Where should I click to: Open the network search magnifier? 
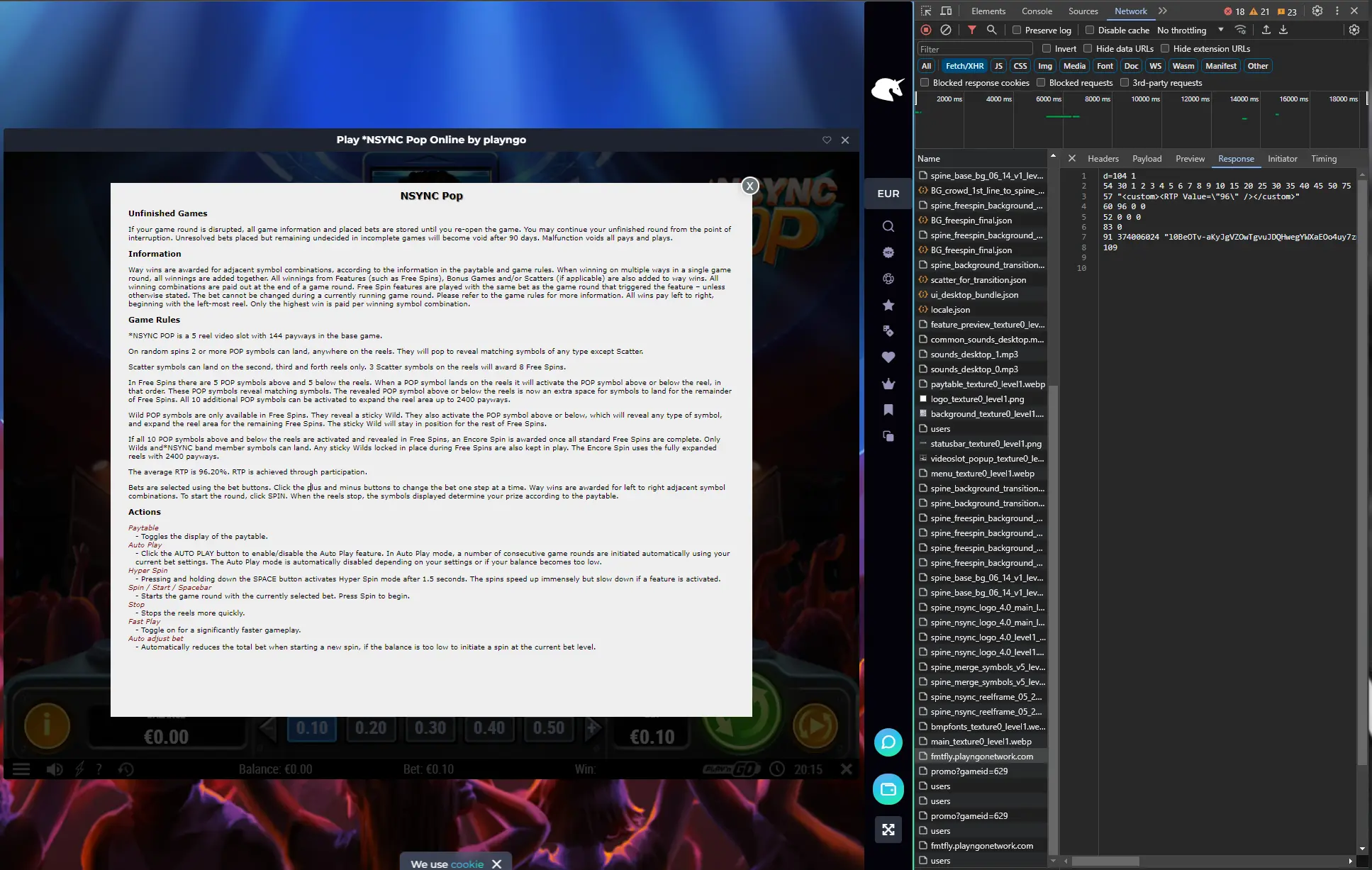992,30
